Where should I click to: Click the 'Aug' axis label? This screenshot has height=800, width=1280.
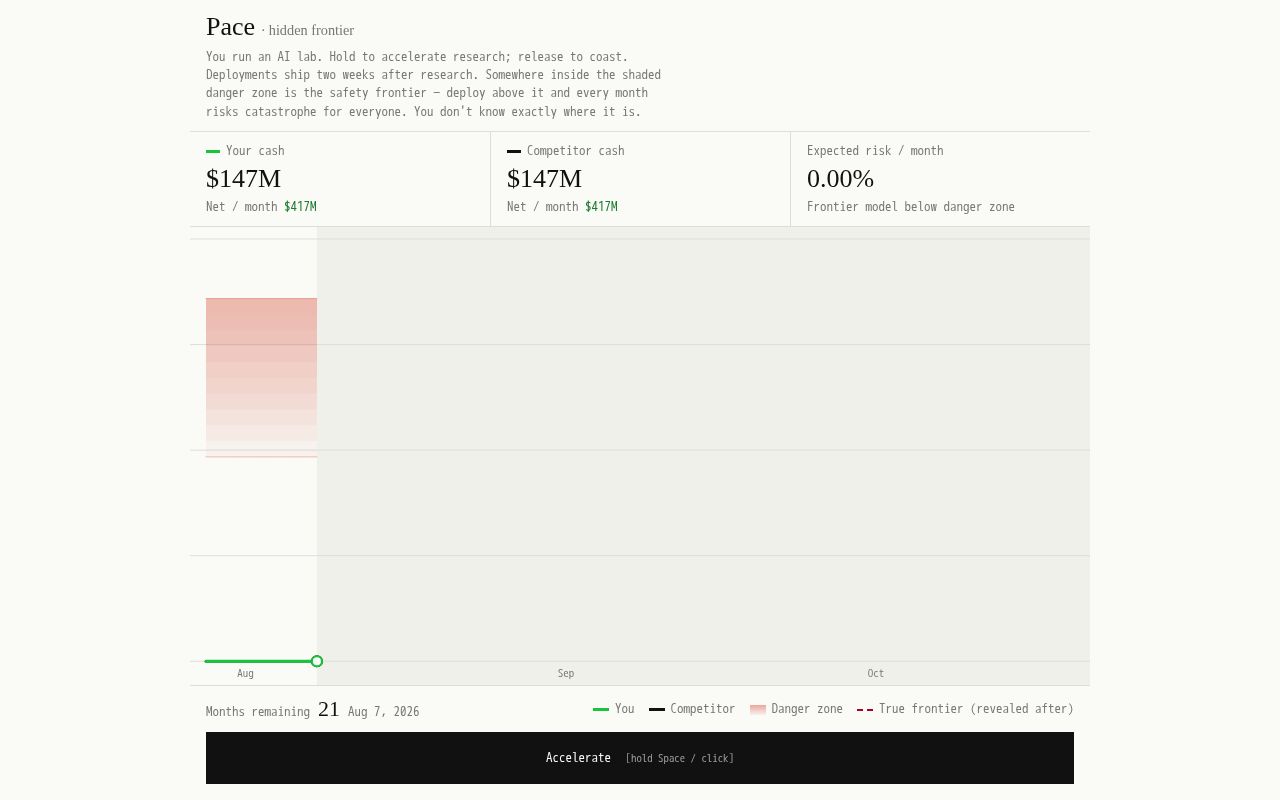click(246, 674)
